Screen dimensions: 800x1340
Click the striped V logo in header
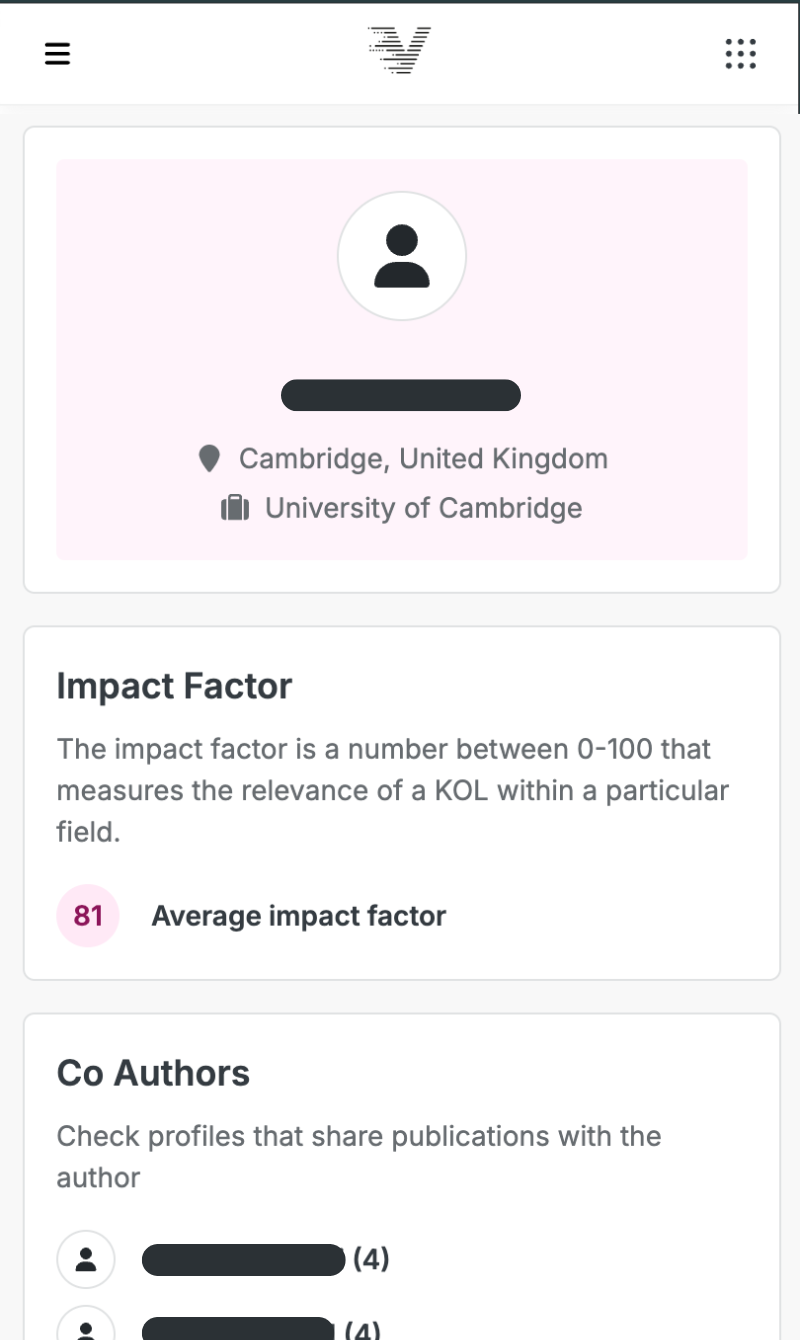(x=400, y=50)
